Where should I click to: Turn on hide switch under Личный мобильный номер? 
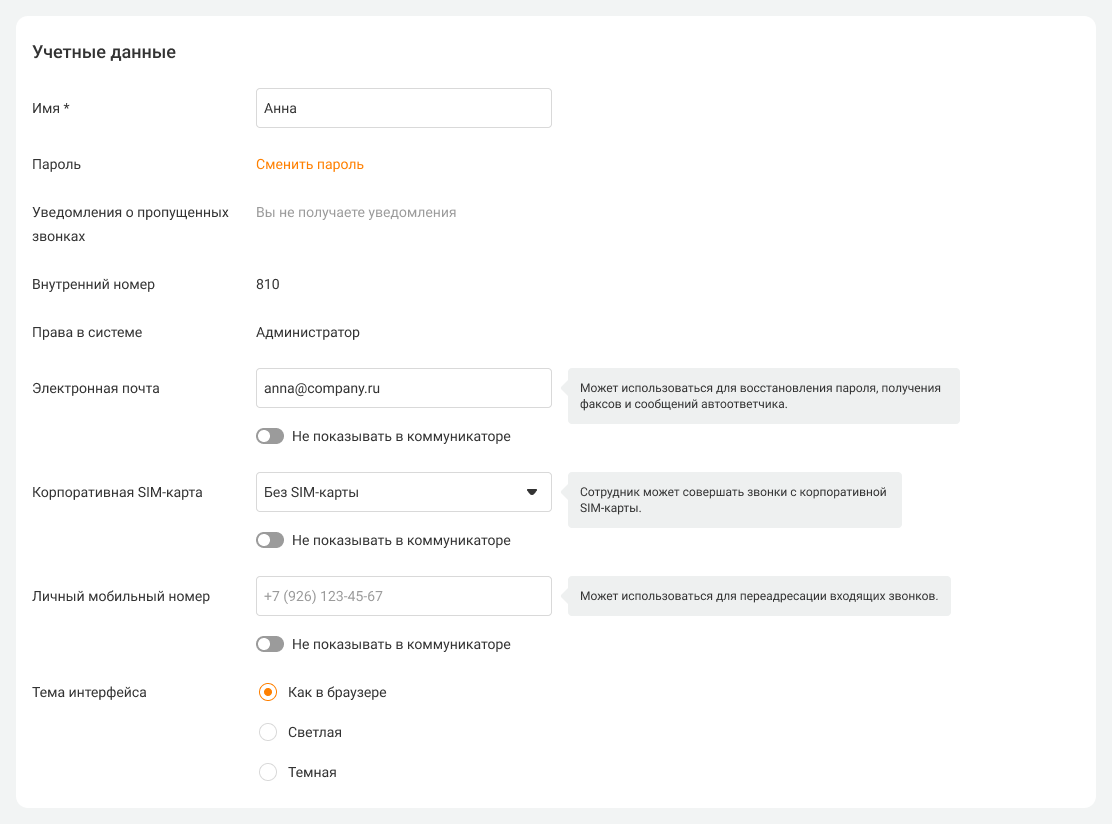click(270, 645)
